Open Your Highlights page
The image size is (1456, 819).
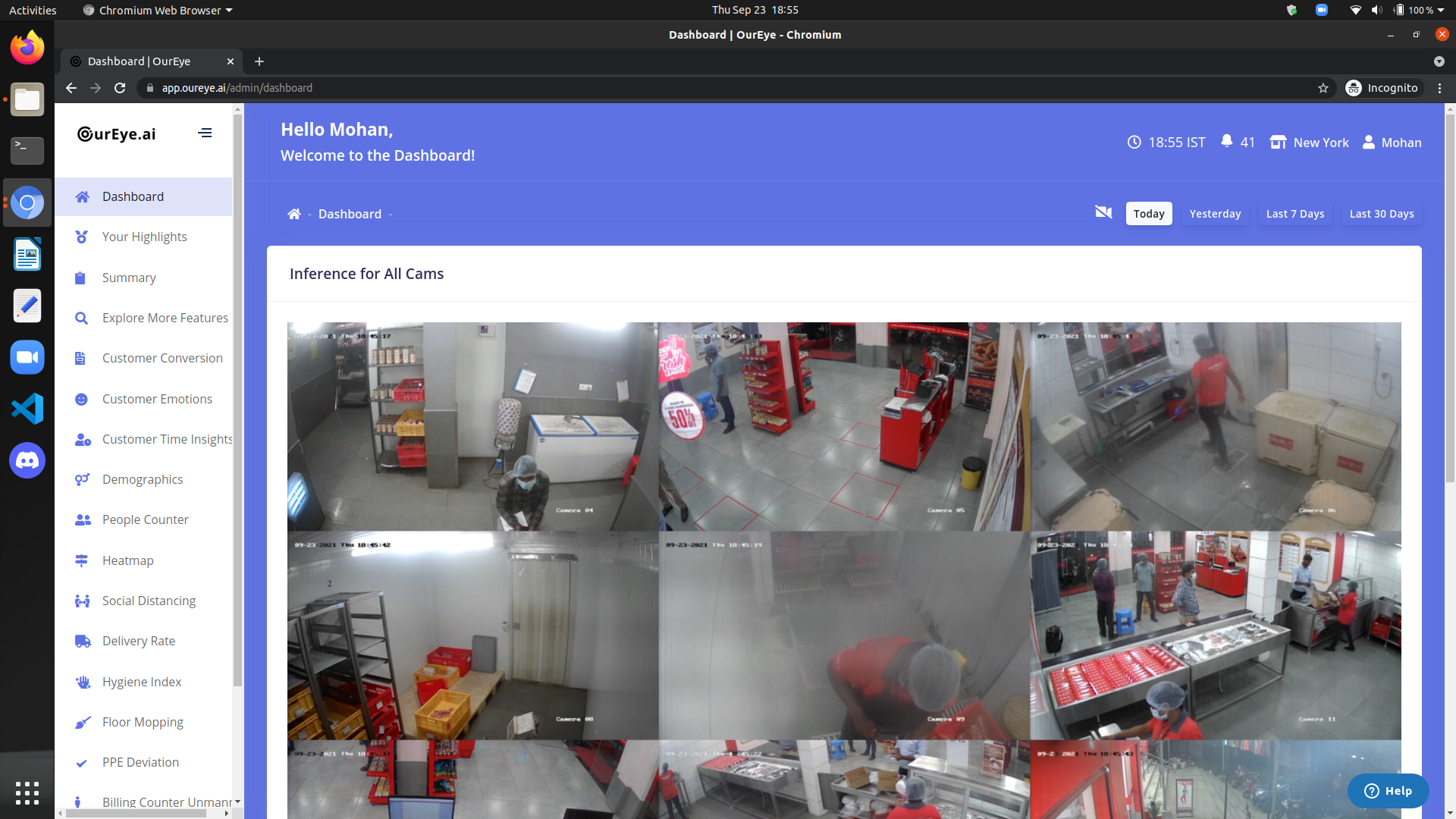coord(144,237)
